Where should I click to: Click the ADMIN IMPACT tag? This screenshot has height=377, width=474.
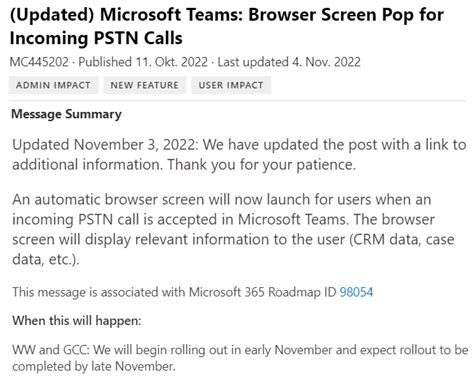[x=53, y=85]
